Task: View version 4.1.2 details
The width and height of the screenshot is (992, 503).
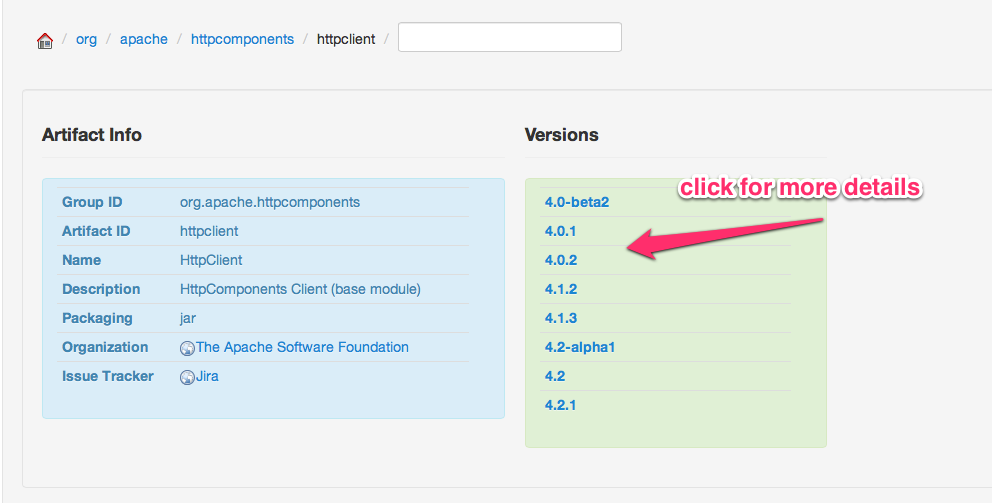Action: click(x=560, y=289)
